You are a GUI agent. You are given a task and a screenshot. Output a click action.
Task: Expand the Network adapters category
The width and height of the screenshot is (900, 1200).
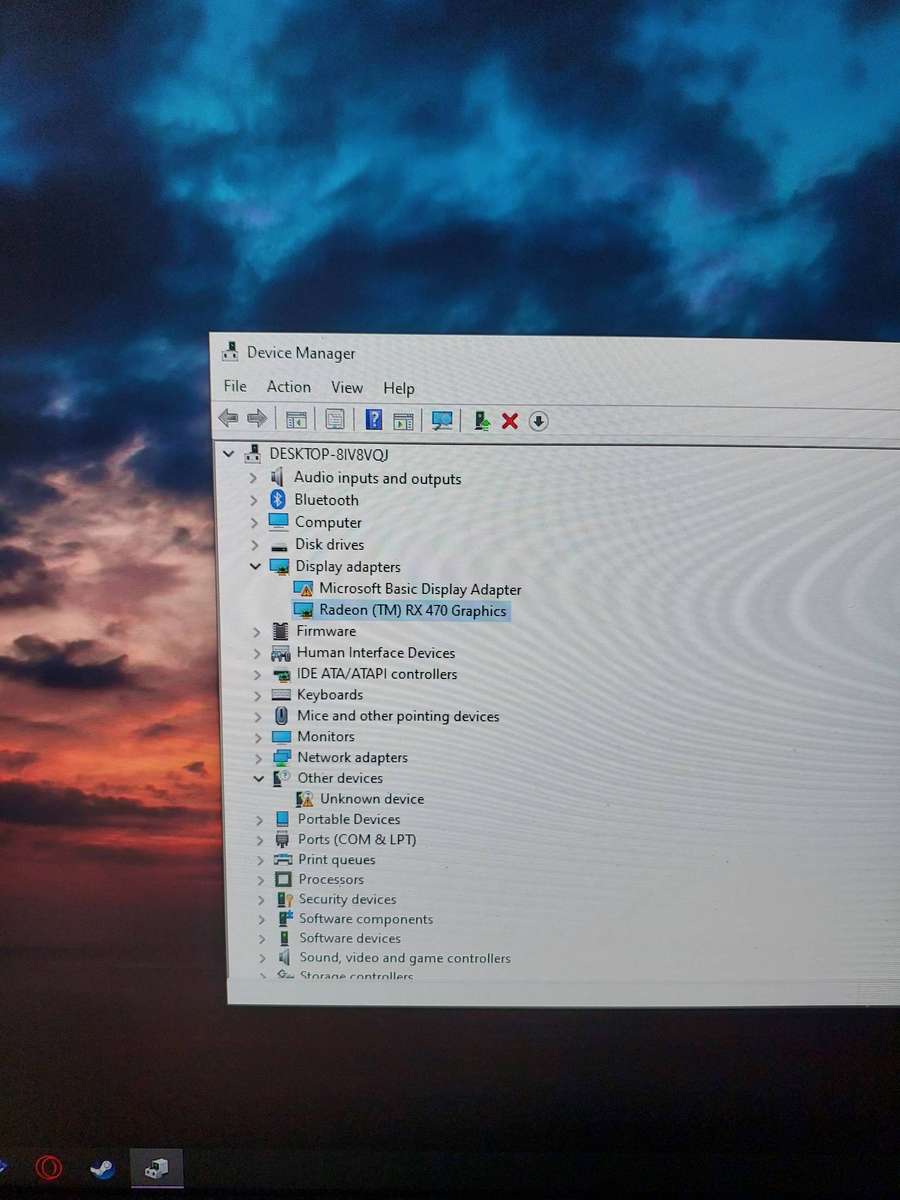[258, 757]
